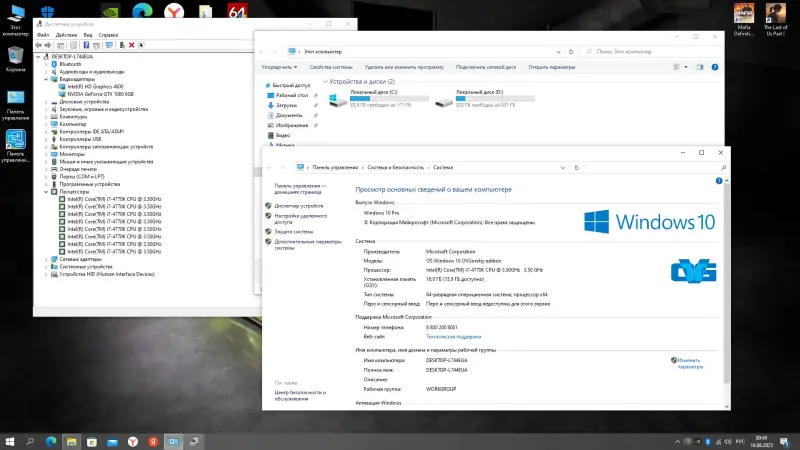Open System window address bar dropdown
Image resolution: width=800 pixels, height=450 pixels.
pos(563,167)
